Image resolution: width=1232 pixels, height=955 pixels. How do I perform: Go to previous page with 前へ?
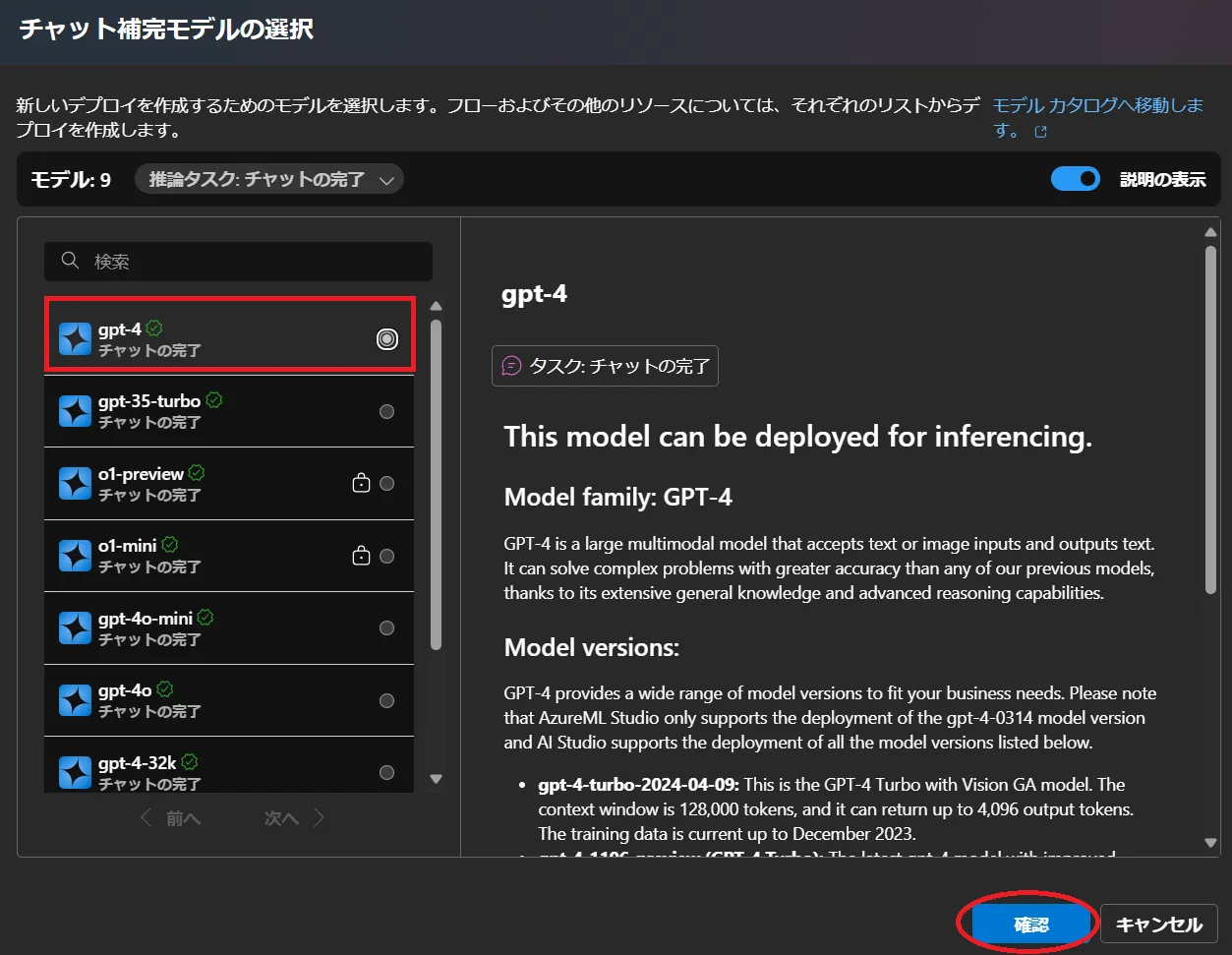(x=171, y=818)
